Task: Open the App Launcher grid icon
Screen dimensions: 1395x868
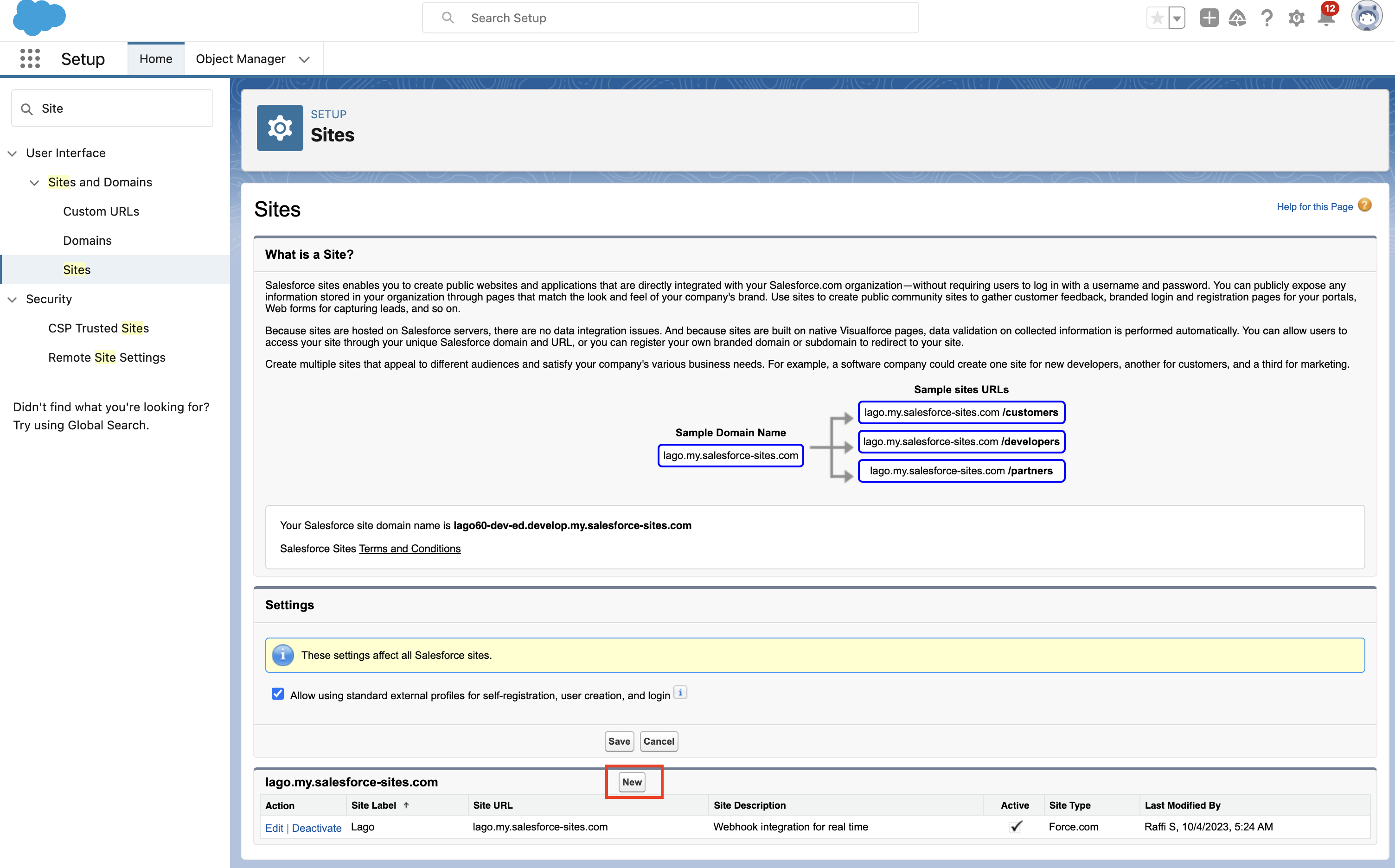Action: pos(30,58)
